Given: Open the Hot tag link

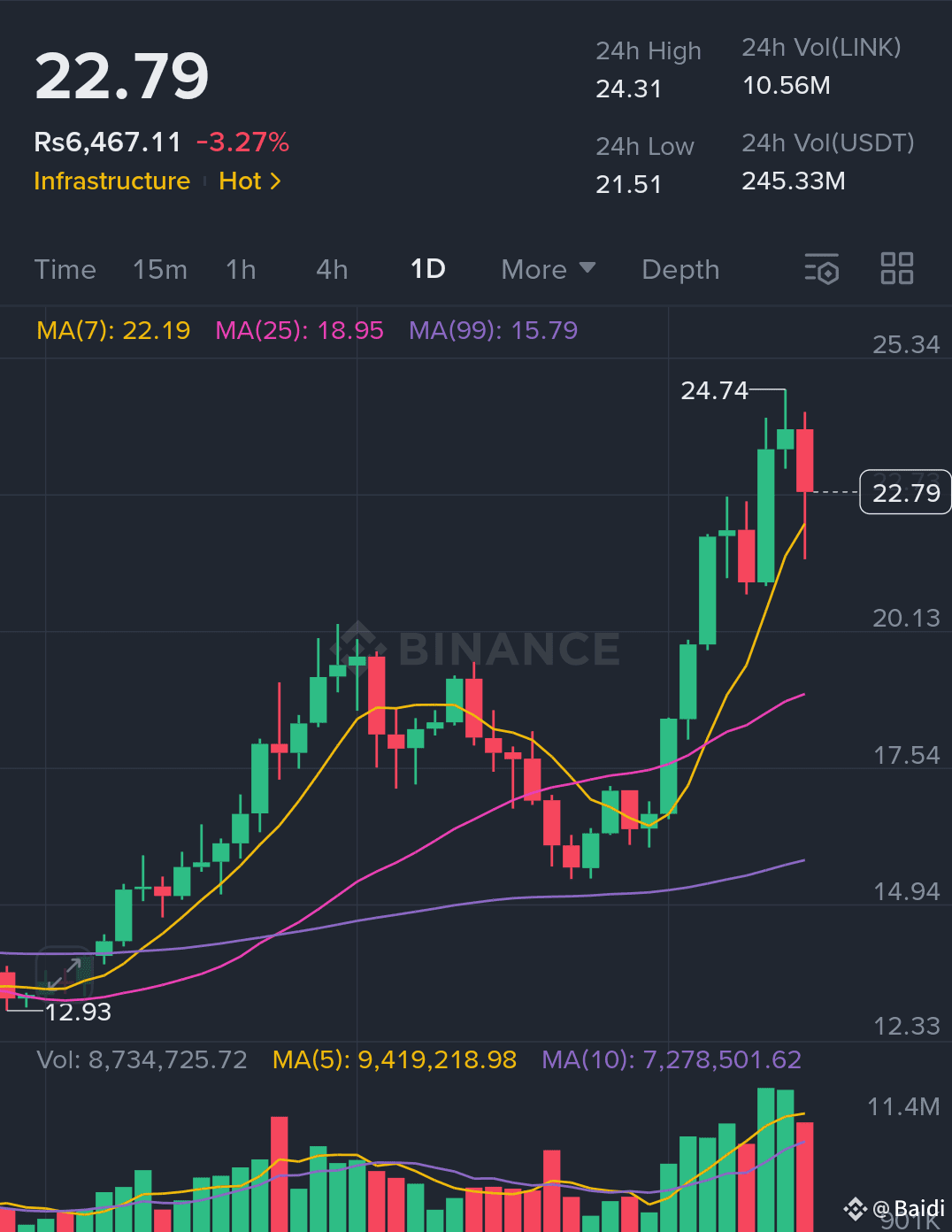Looking at the screenshot, I should pyautogui.click(x=240, y=181).
